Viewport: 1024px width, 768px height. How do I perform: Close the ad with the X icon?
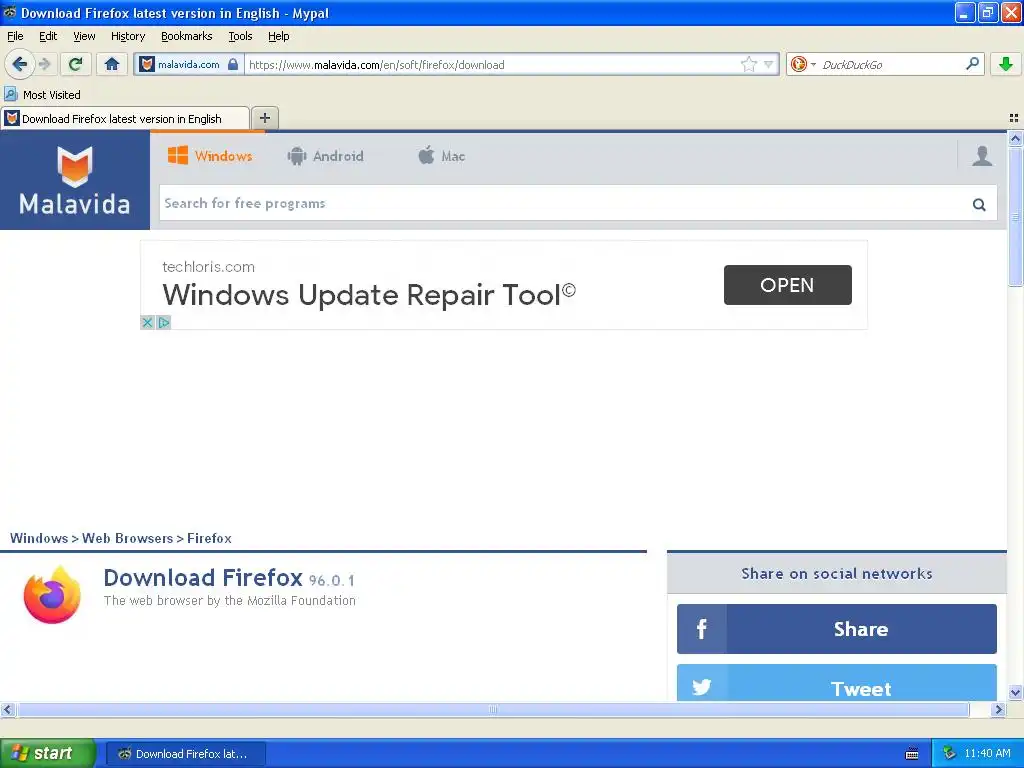tap(147, 323)
